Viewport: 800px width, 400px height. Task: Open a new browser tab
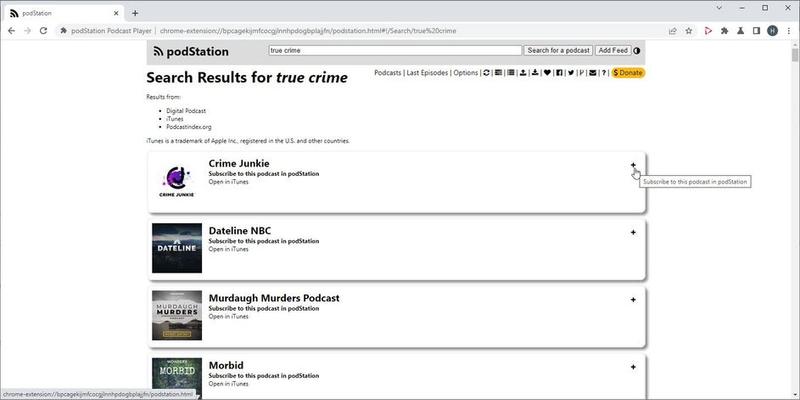coord(135,13)
